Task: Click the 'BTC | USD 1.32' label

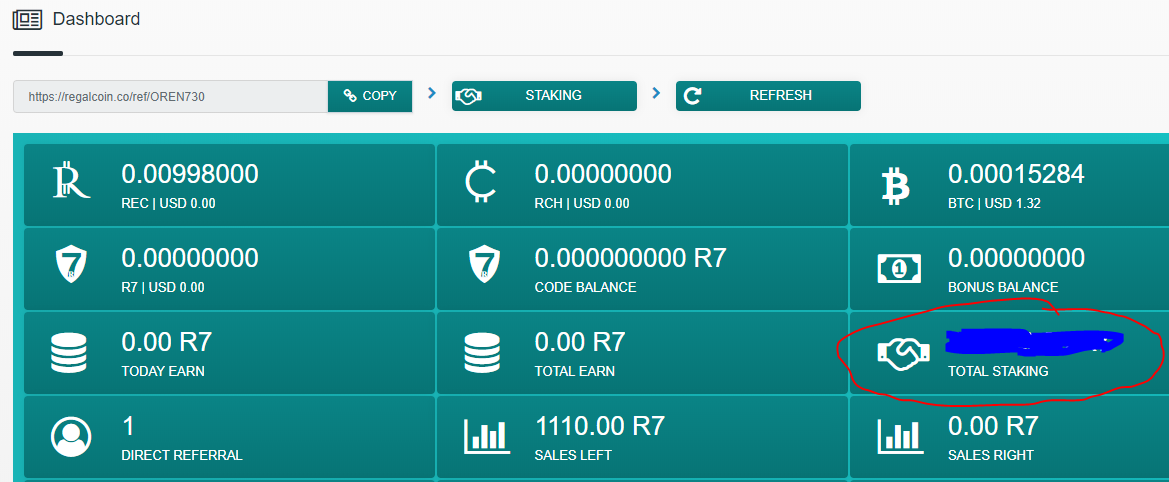Action: [x=994, y=203]
